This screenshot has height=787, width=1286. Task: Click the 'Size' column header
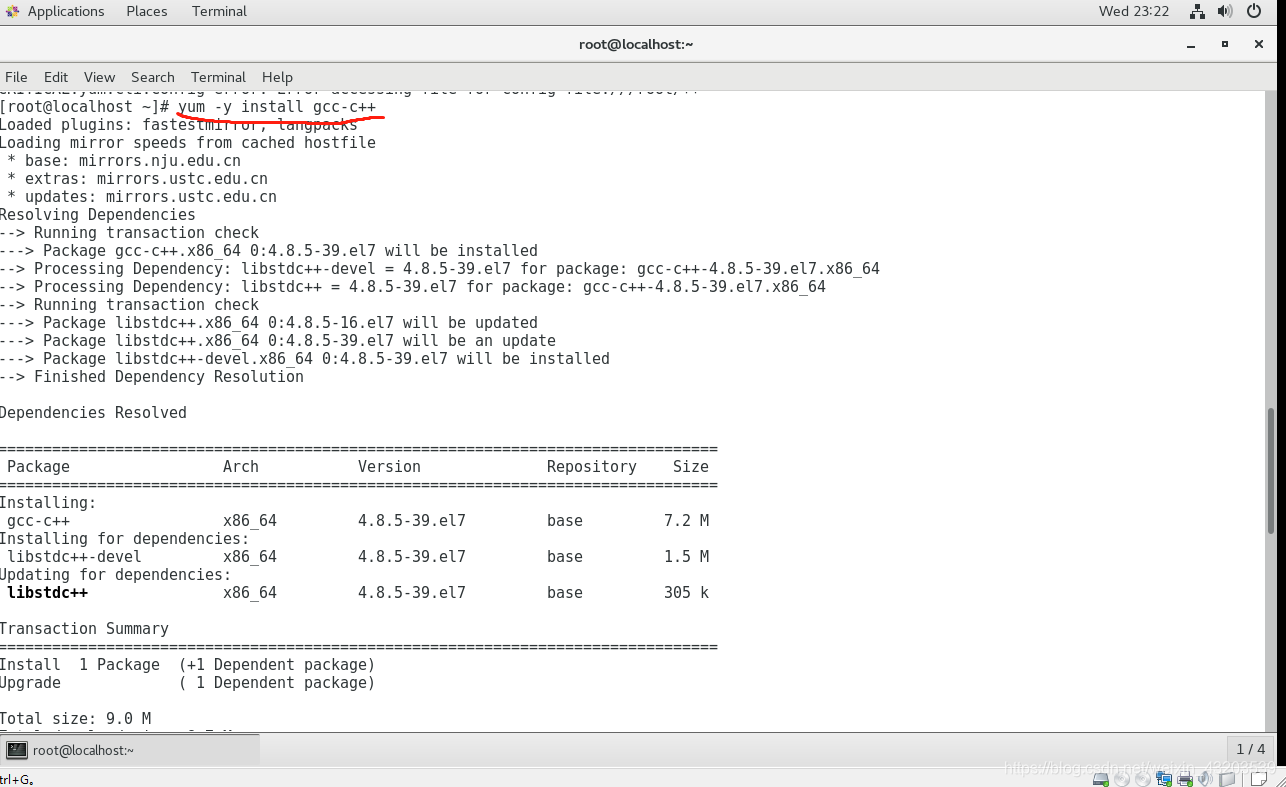[x=691, y=466]
